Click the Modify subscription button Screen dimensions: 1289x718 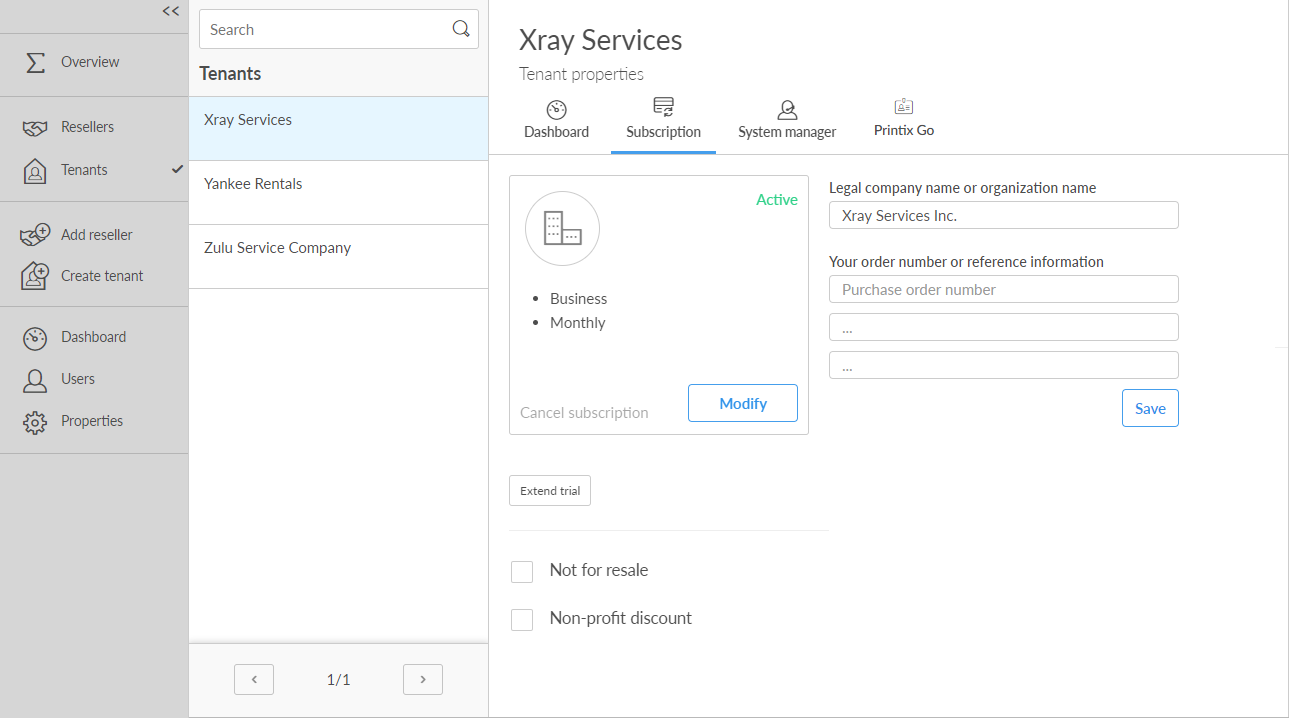pos(743,403)
